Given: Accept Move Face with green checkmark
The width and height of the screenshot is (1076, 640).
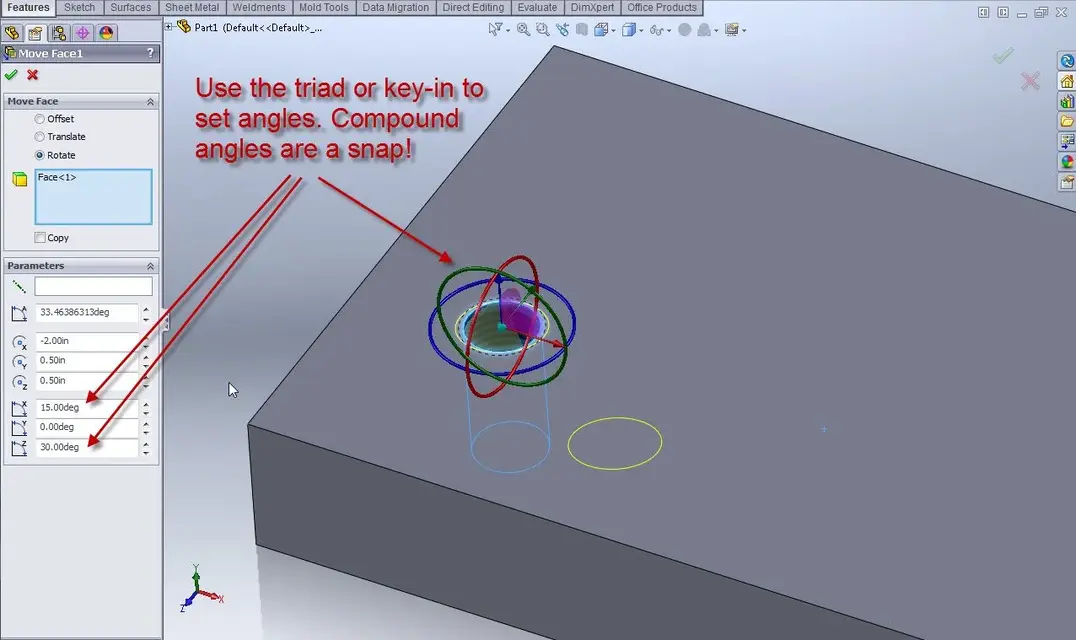Looking at the screenshot, I should 11,75.
